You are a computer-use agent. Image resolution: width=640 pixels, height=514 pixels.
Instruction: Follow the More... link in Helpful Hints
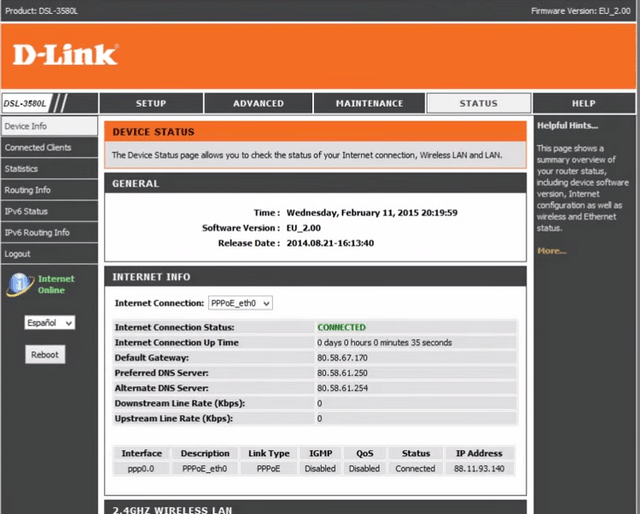click(551, 251)
